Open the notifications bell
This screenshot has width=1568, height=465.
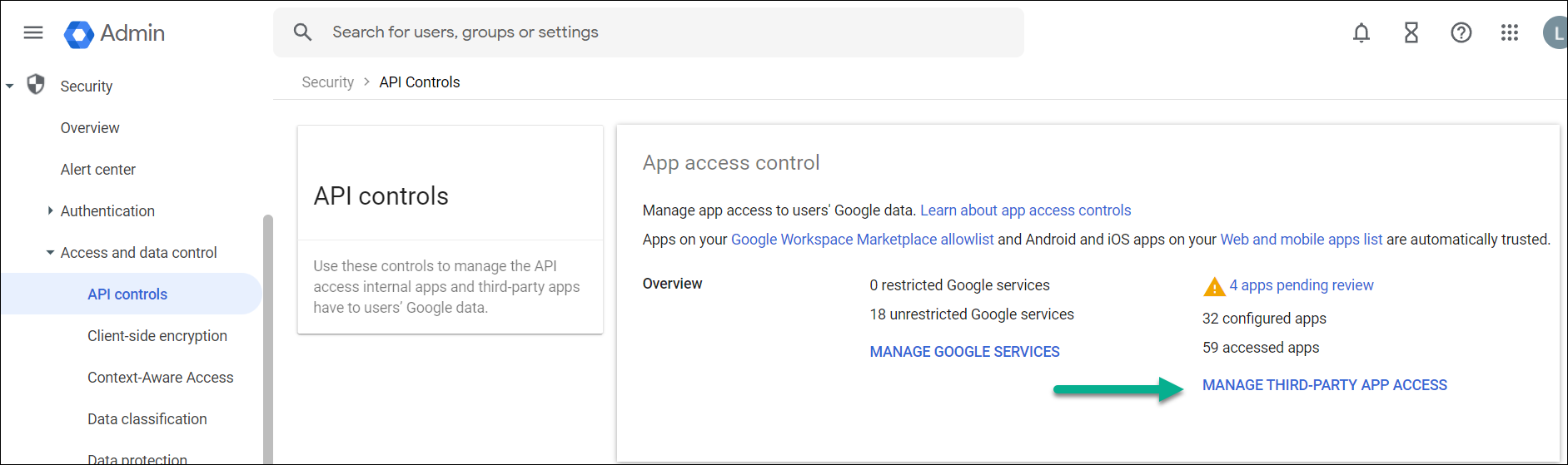(x=1361, y=32)
